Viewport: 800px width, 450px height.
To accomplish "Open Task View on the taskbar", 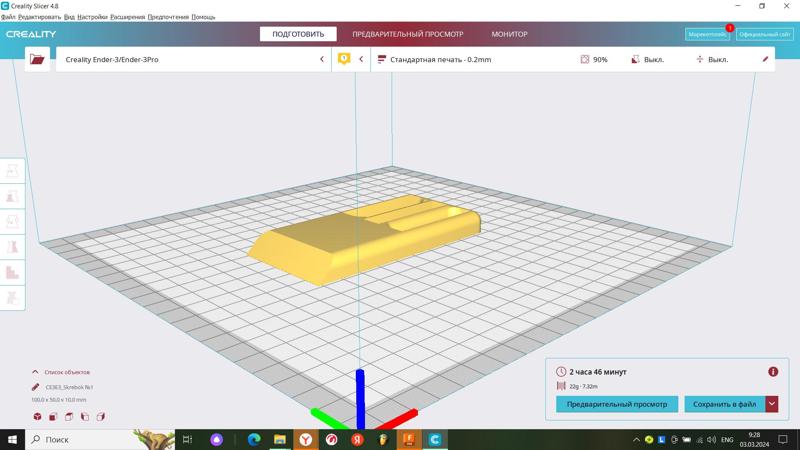I will (x=187, y=439).
